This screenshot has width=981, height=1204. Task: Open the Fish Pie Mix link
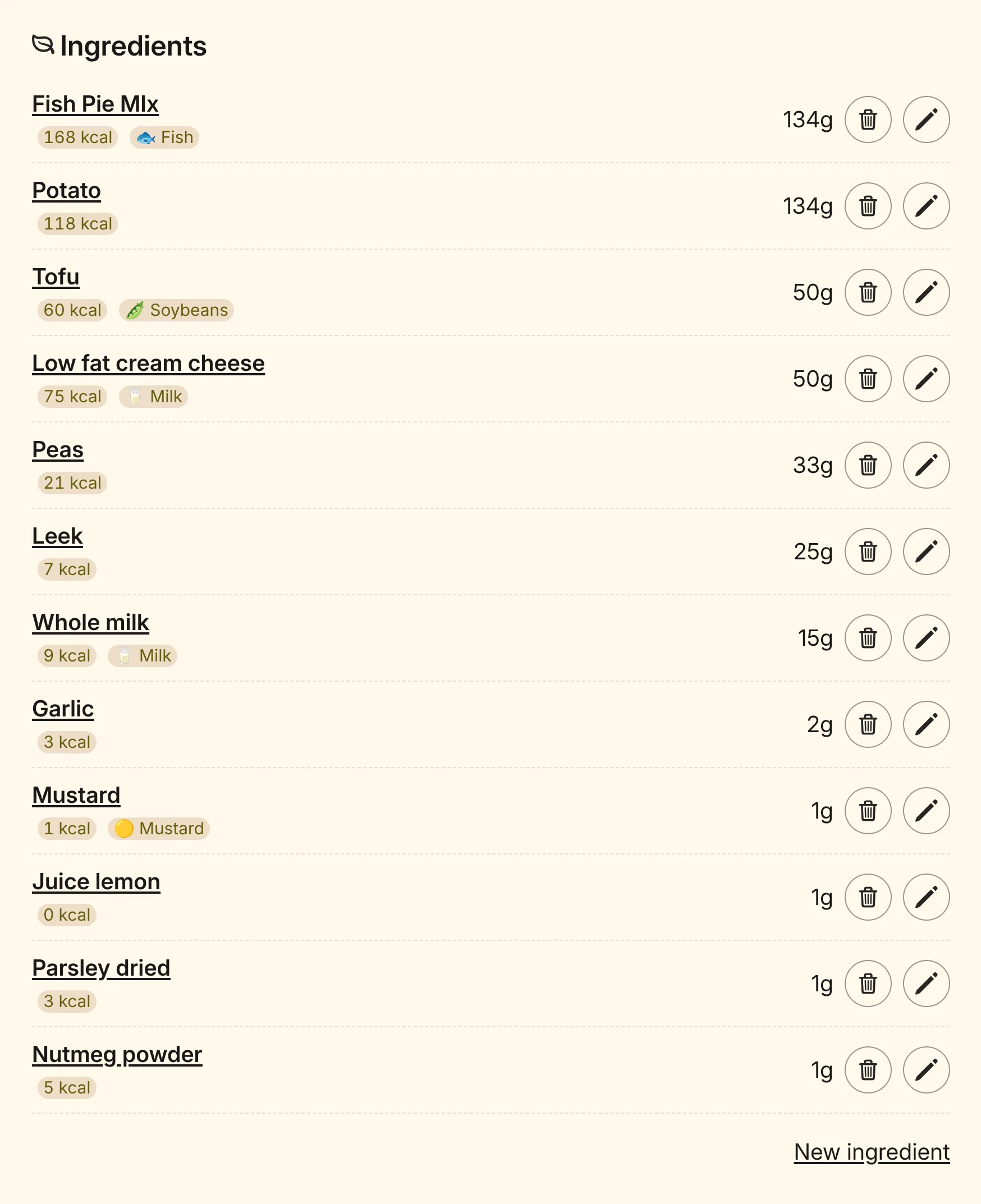[x=95, y=104]
